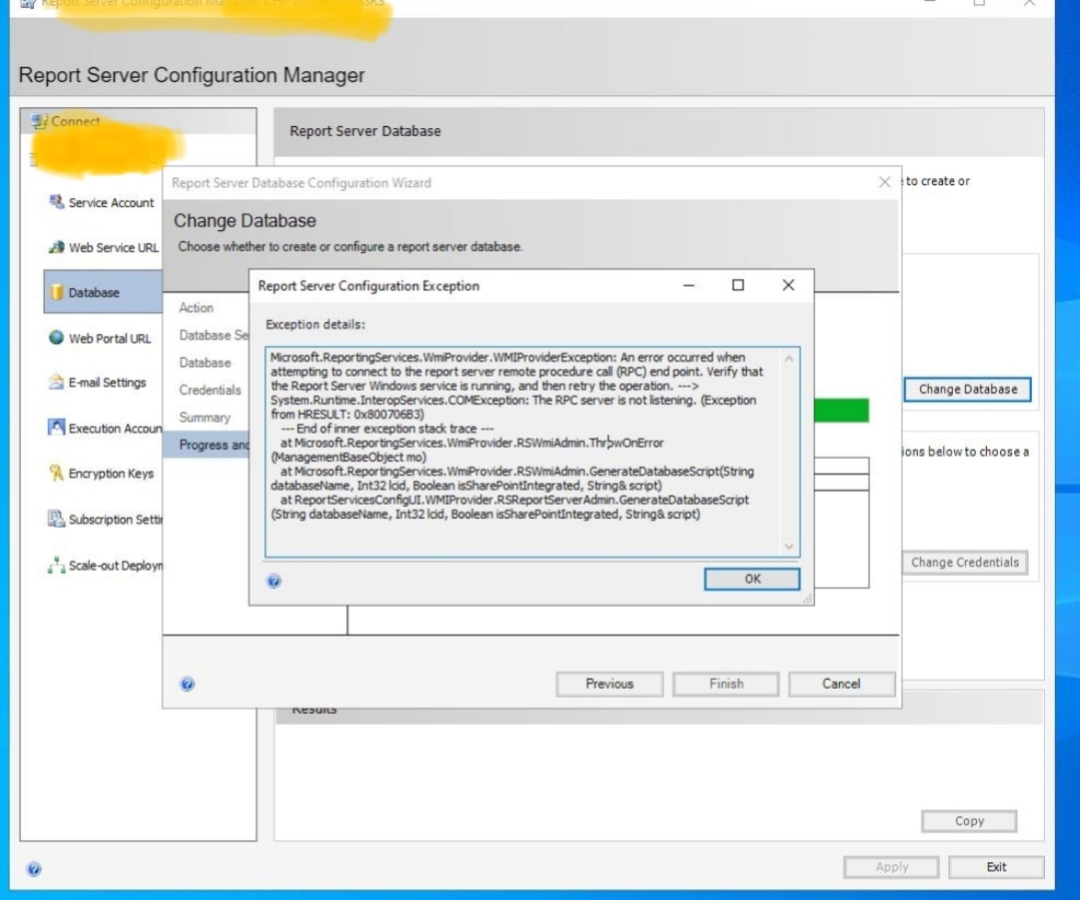The width and height of the screenshot is (1080, 900).
Task: Select the Database Server wizard step
Action: pos(214,335)
